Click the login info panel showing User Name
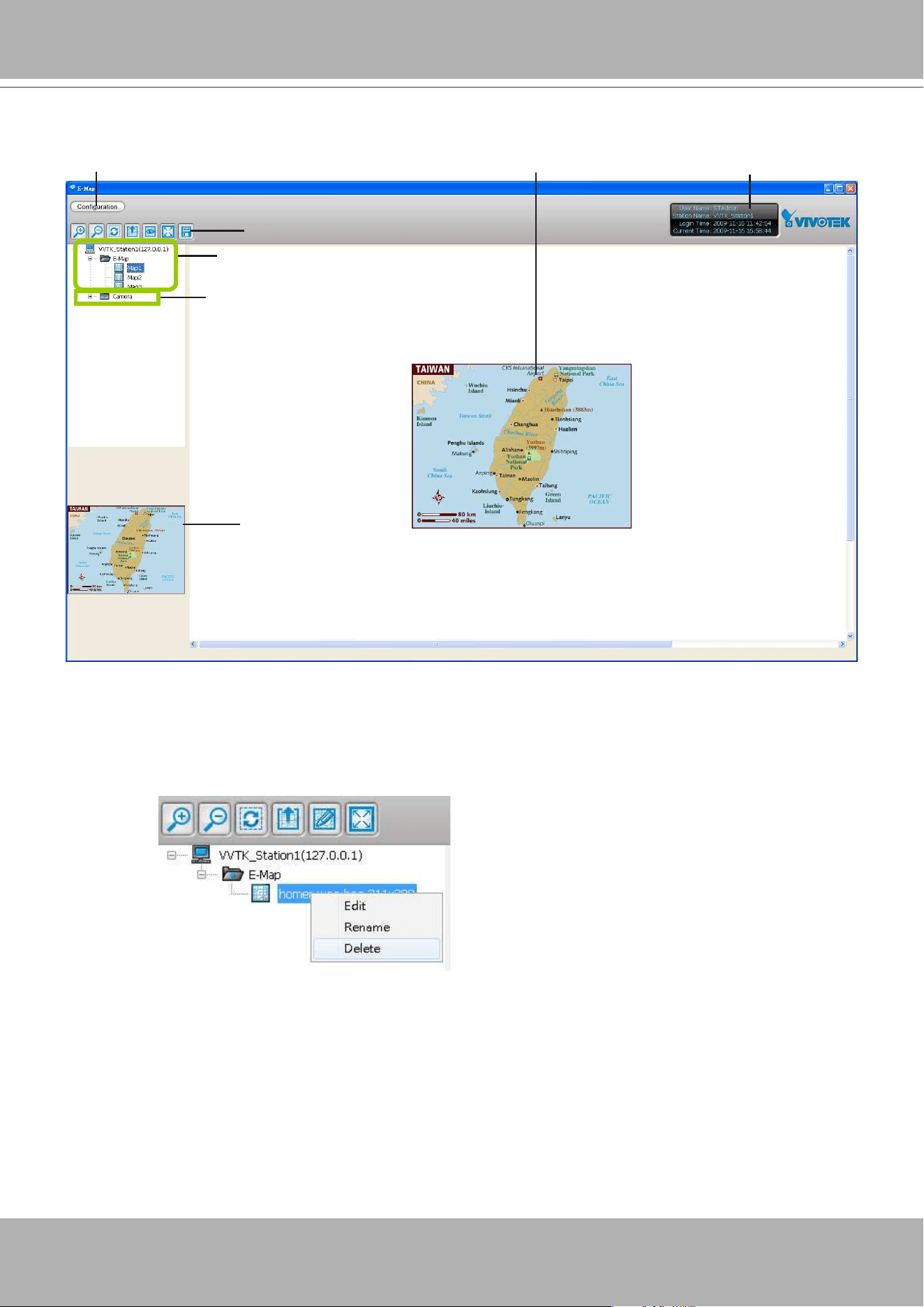Image resolution: width=924 pixels, height=1307 pixels. (x=724, y=220)
